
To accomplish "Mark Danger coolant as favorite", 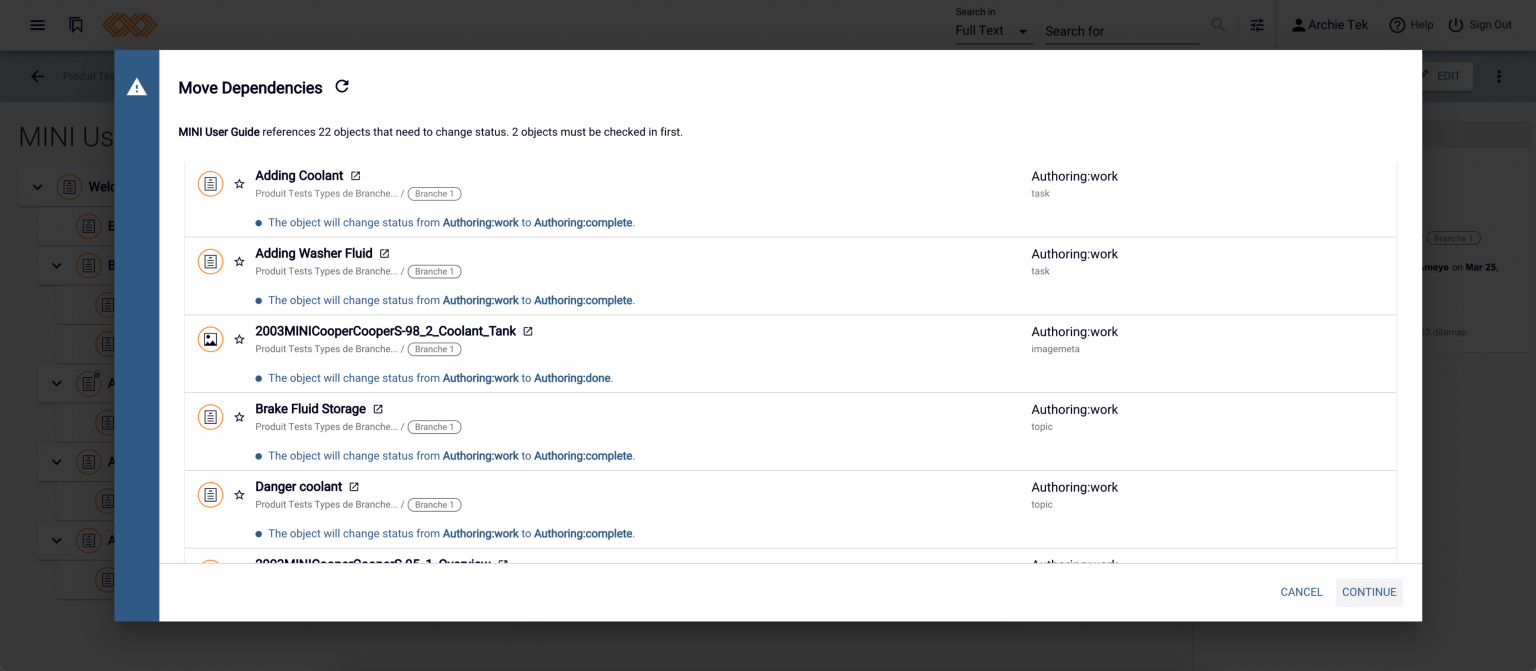I will coord(239,495).
